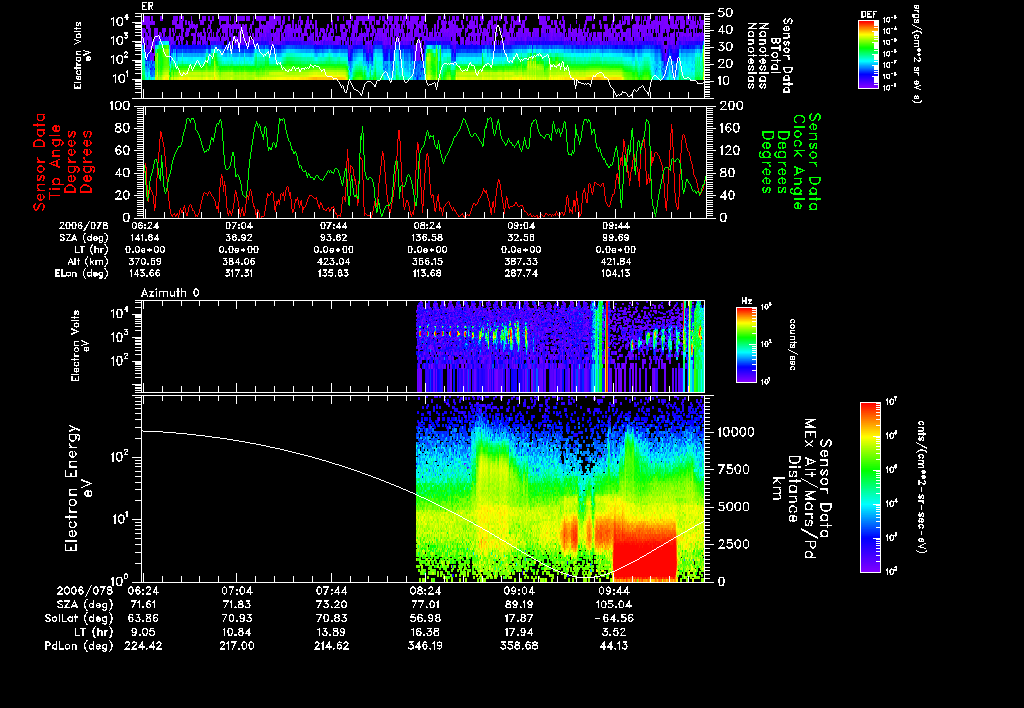Select altitude value 366.15
Image resolution: width=1024 pixels, height=708 pixels.
(x=428, y=262)
